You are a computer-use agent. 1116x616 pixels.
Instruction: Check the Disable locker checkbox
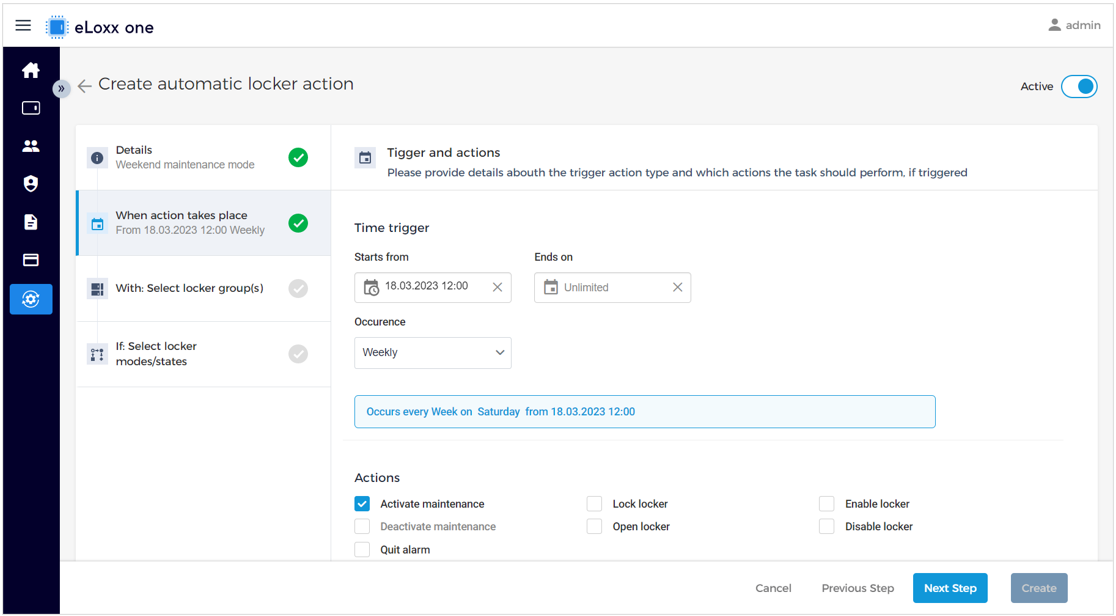[826, 526]
